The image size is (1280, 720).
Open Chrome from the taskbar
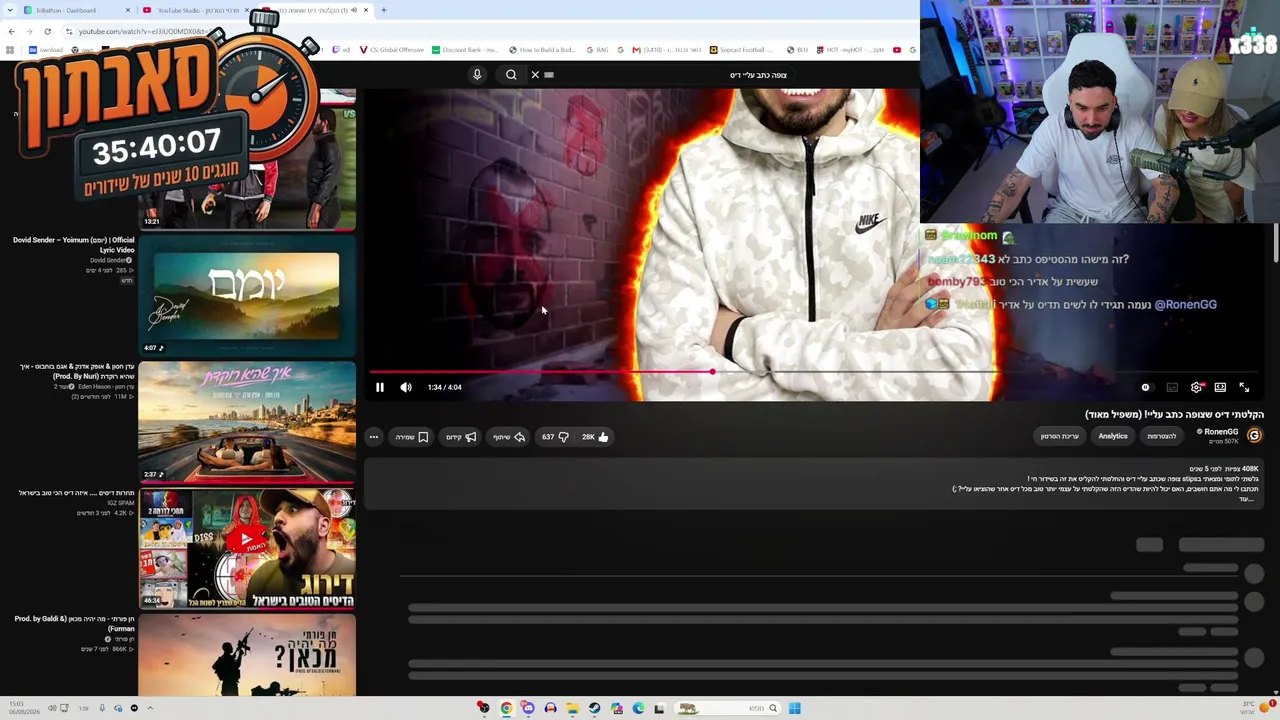(x=506, y=708)
